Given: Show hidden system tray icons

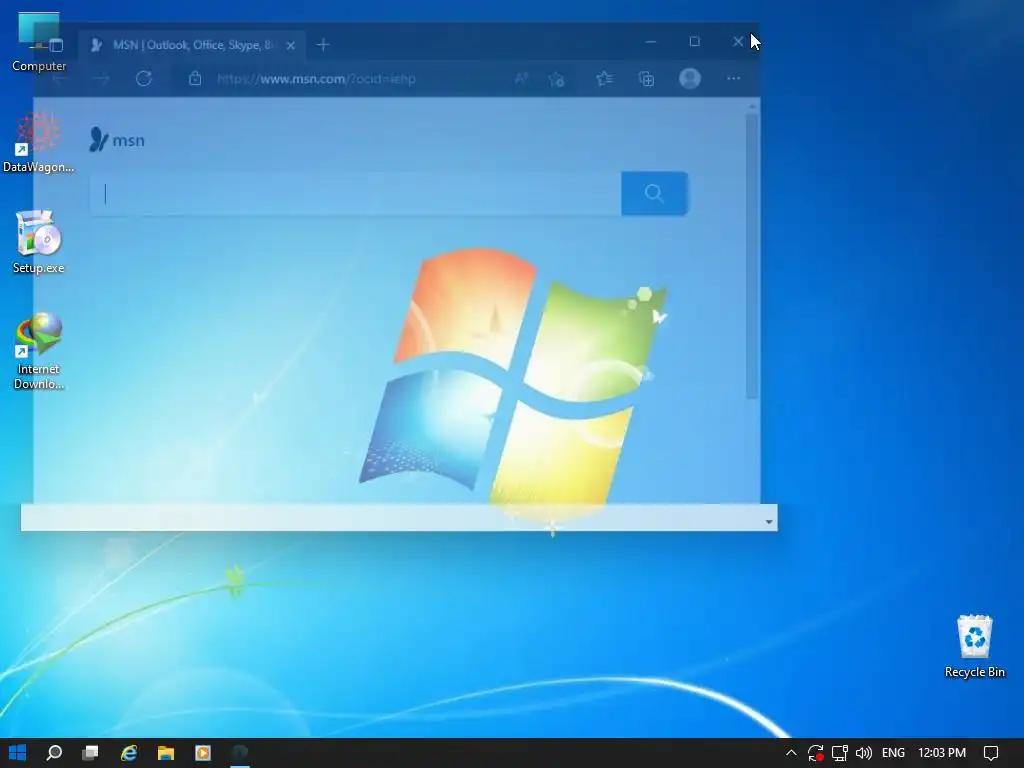Looking at the screenshot, I should point(791,753).
